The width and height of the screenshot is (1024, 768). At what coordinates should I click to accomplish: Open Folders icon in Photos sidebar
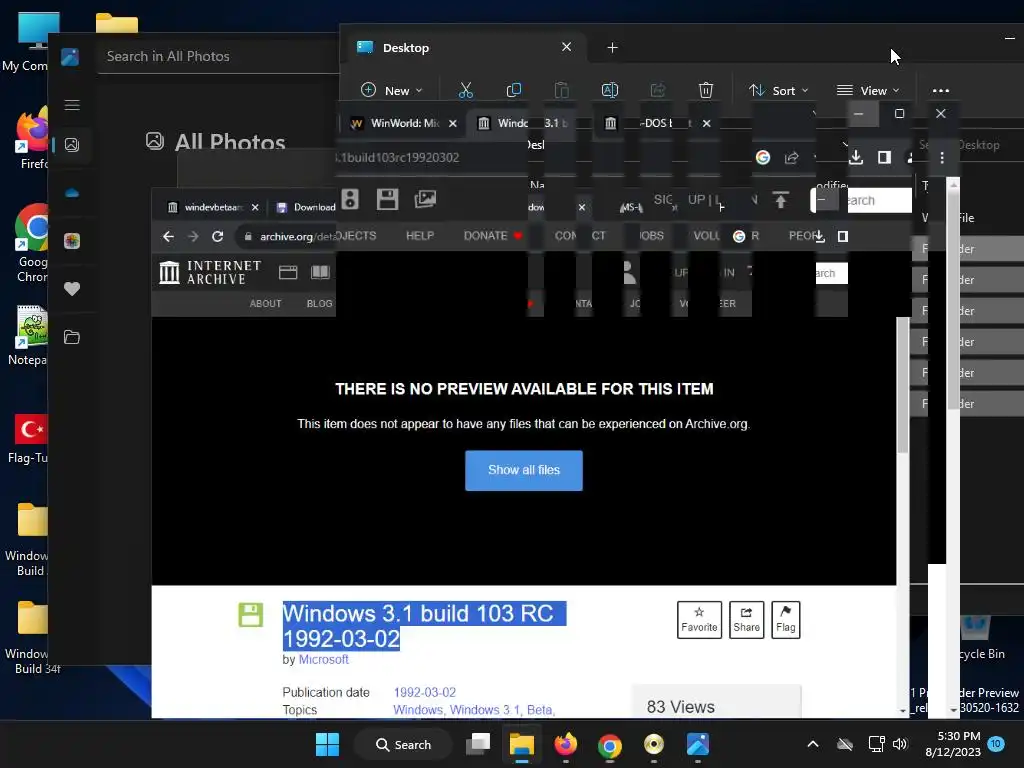[x=72, y=337]
